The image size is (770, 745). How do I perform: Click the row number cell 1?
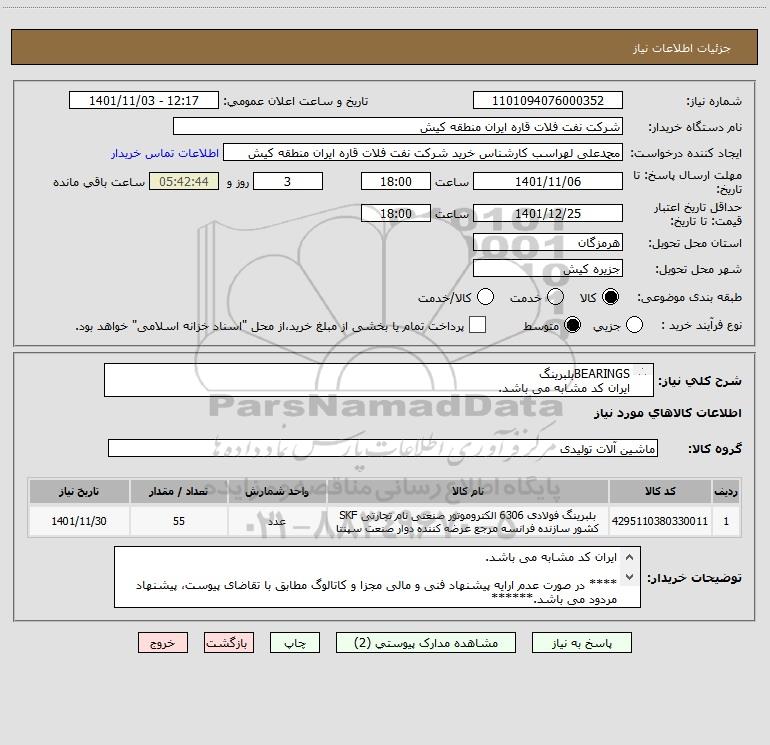[726, 522]
